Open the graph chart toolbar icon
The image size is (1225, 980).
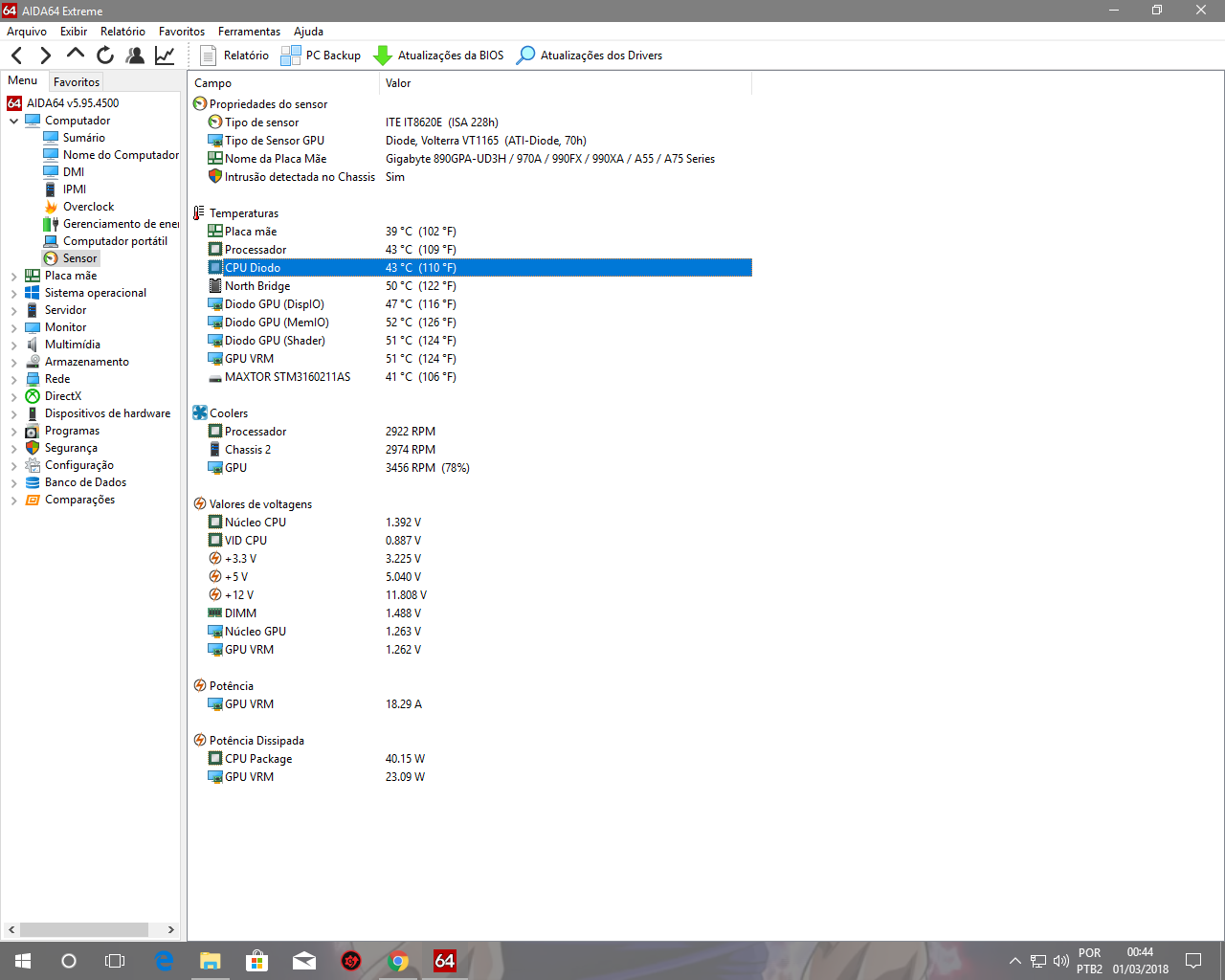[x=165, y=56]
